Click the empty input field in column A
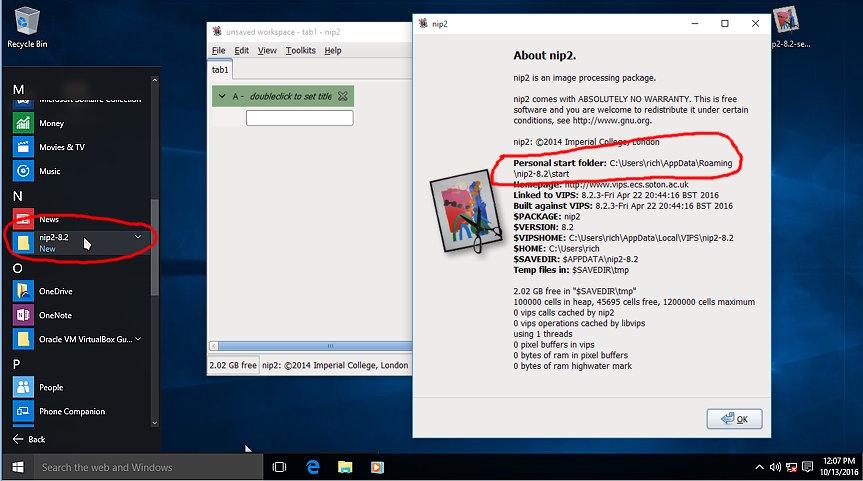 tap(299, 118)
